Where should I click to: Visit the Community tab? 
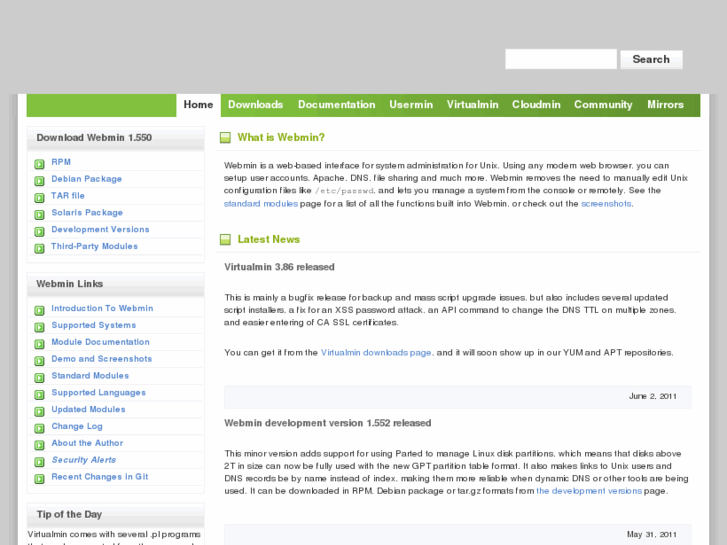click(x=603, y=105)
